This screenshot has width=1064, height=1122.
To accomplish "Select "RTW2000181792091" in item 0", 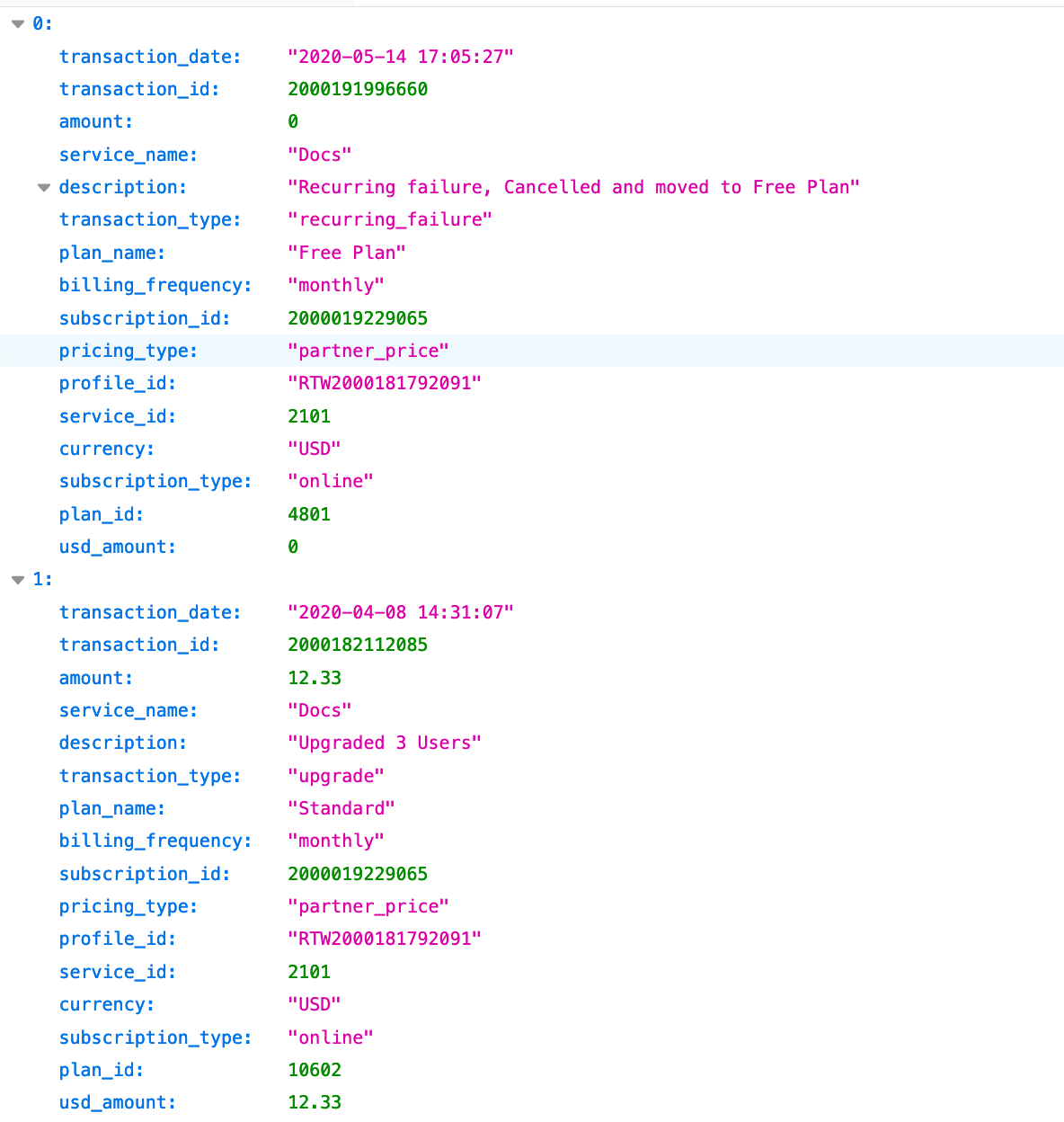I will pos(385,383).
